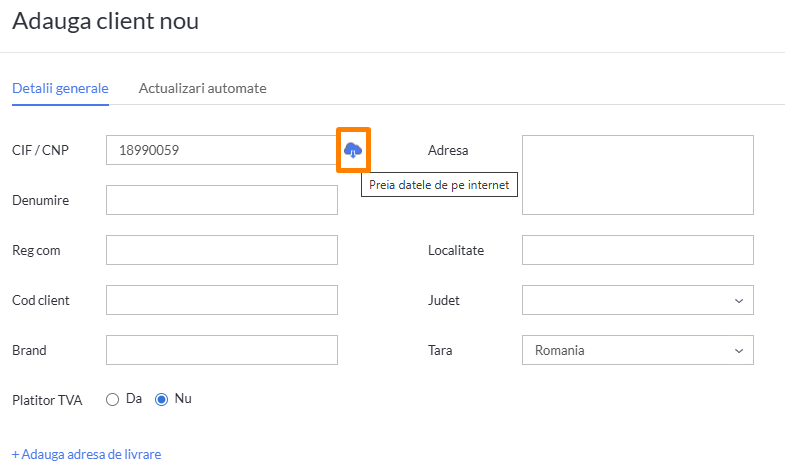Expand the Tara dropdown showing Romania
785x474 pixels.
[x=637, y=350]
